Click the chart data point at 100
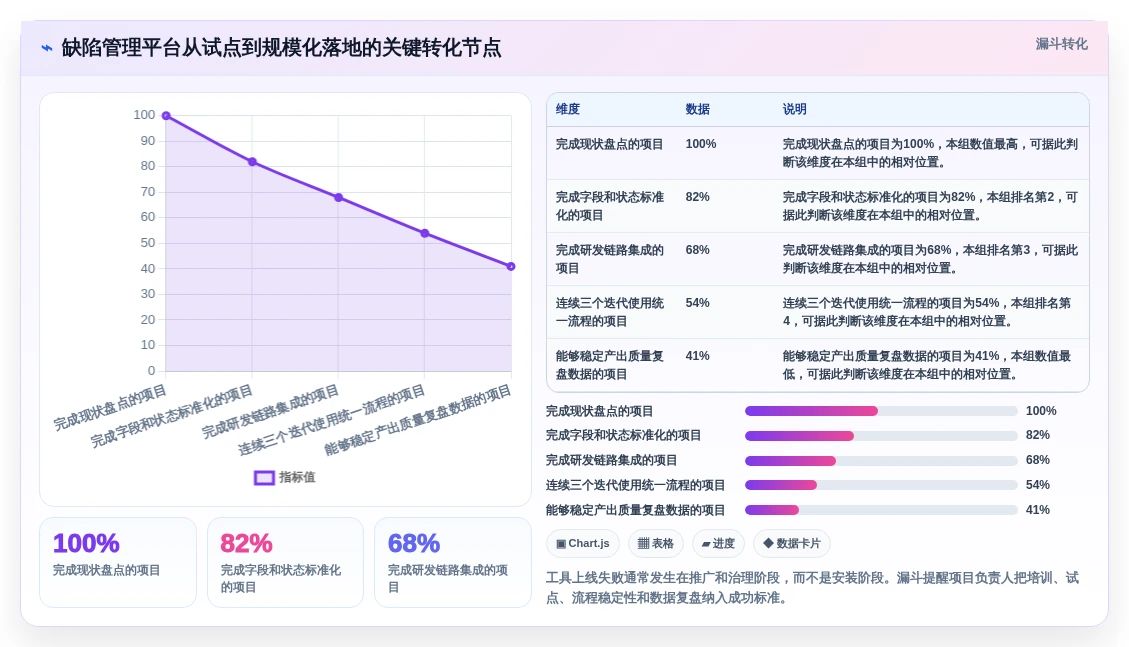This screenshot has height=647, width=1129. pos(166,115)
